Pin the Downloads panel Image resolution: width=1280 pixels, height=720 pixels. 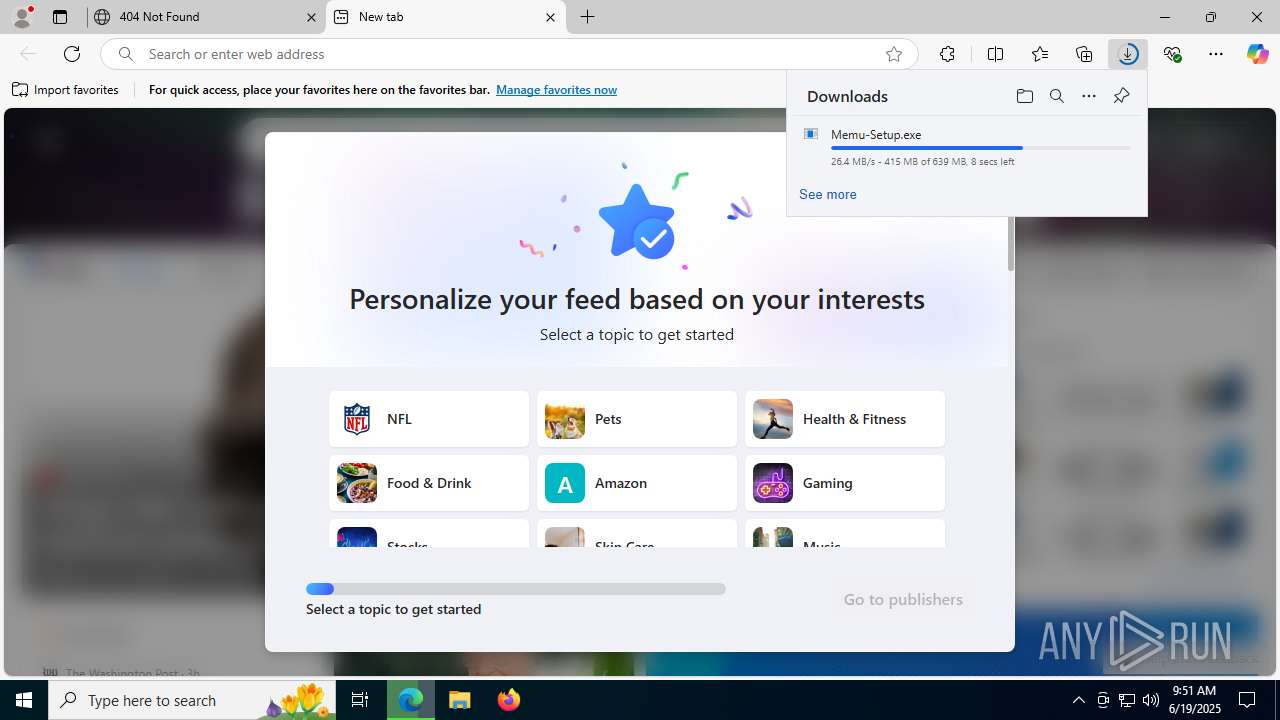[1121, 96]
